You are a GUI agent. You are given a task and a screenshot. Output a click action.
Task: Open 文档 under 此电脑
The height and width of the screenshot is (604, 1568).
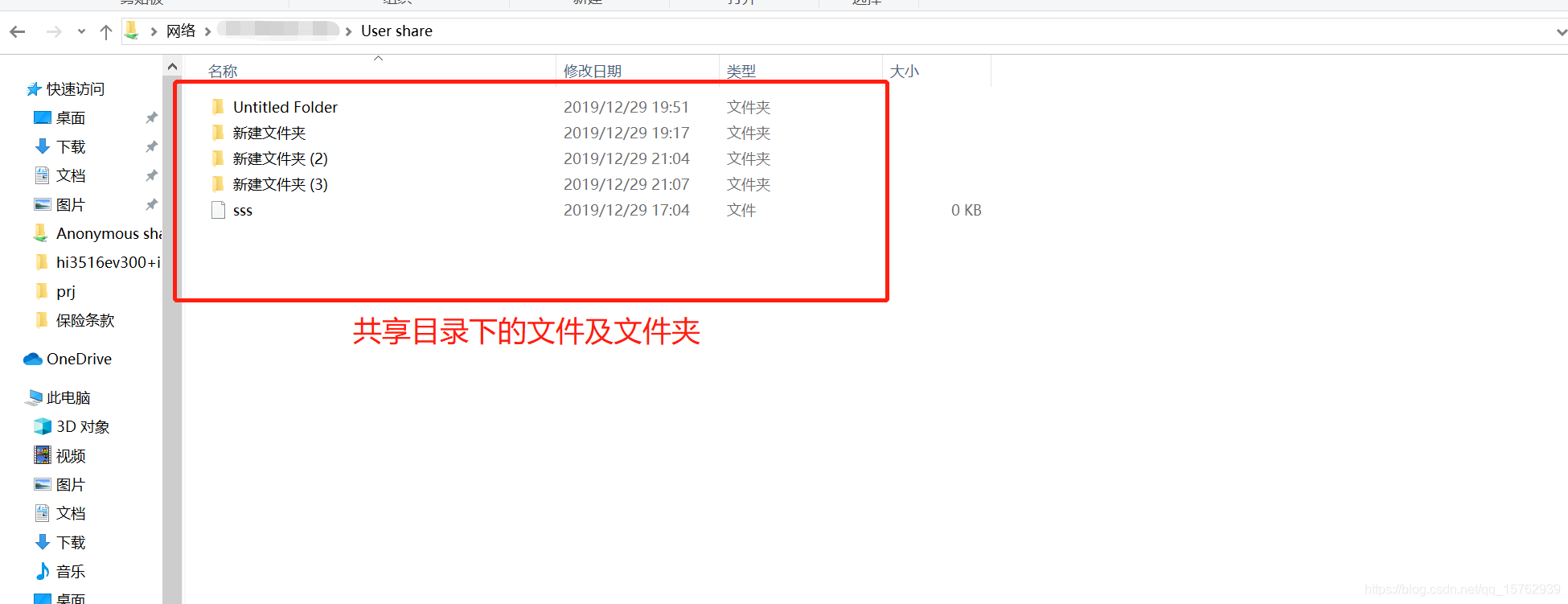71,513
